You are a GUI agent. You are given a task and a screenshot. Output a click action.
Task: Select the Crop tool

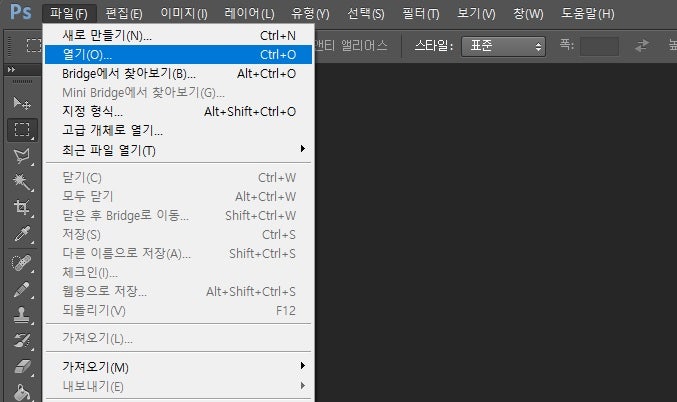[22, 207]
